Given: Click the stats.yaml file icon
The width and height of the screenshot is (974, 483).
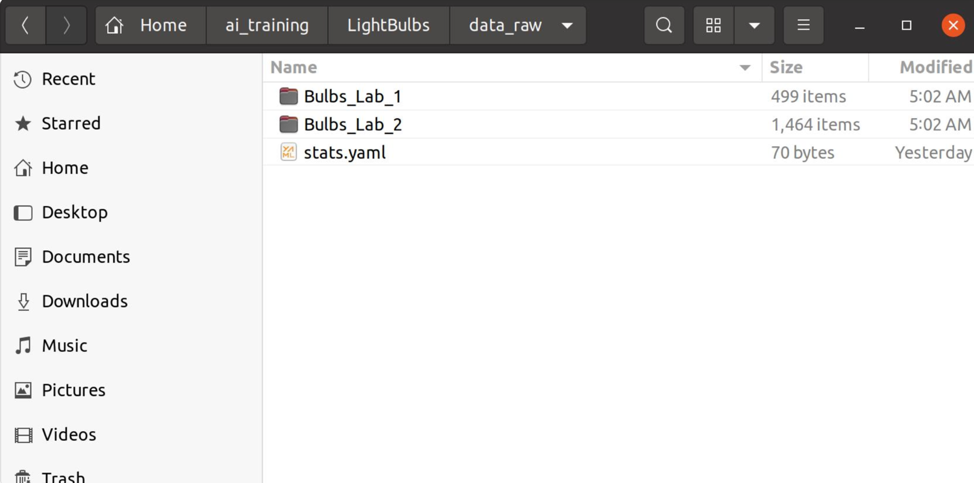Looking at the screenshot, I should (289, 152).
